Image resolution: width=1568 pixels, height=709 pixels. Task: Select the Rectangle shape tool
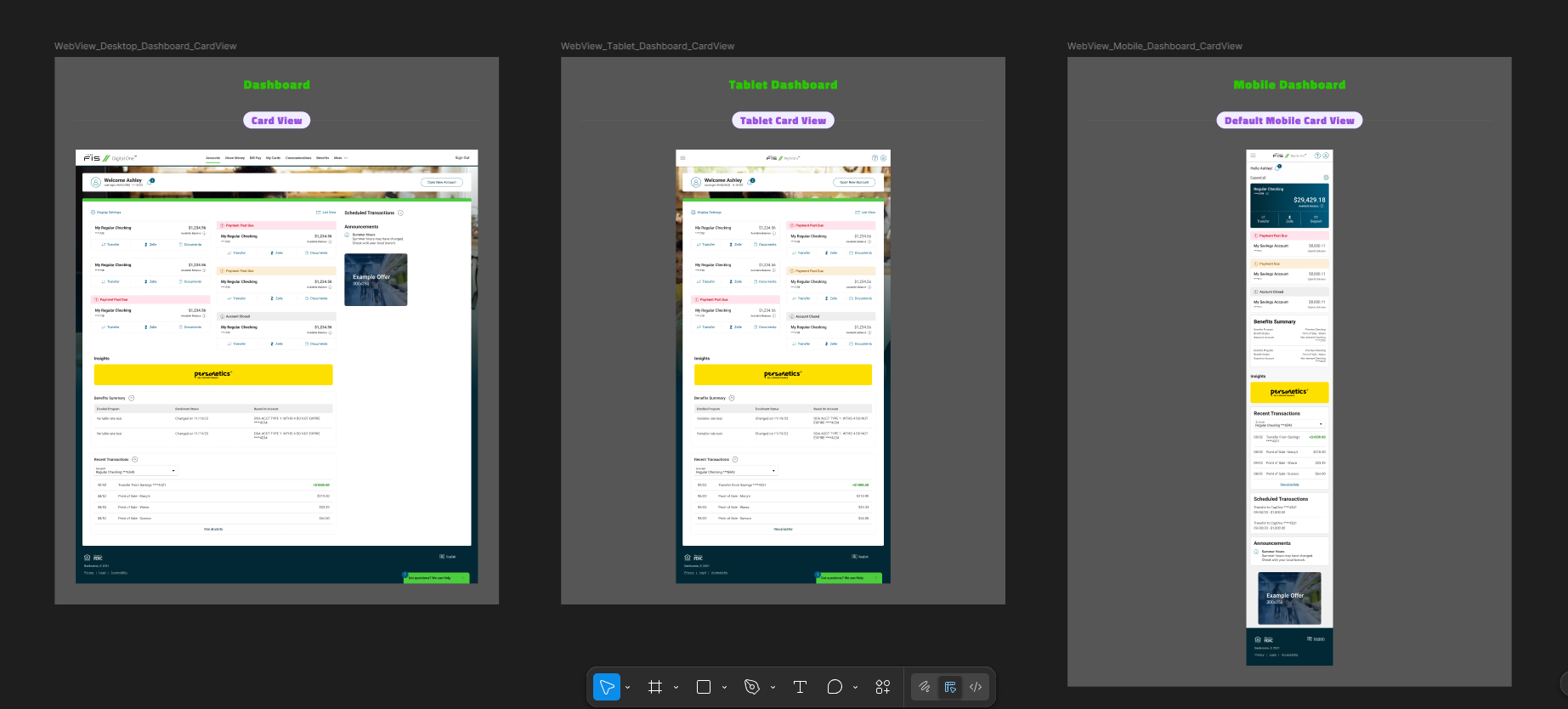coord(704,687)
